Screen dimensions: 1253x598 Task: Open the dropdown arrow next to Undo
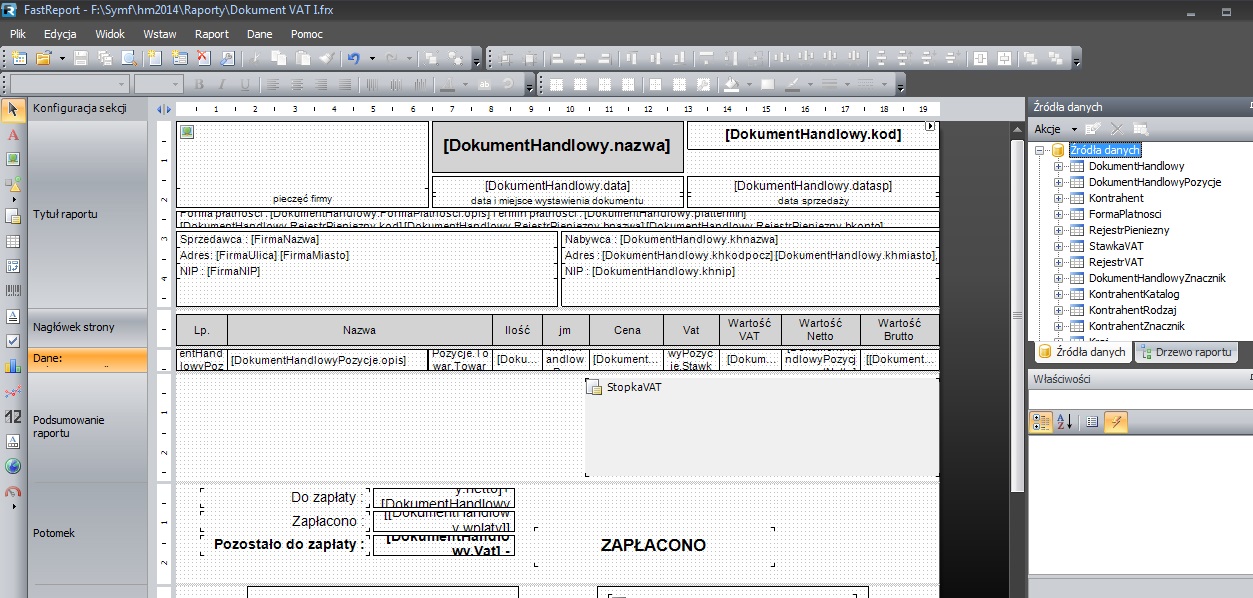(372, 58)
